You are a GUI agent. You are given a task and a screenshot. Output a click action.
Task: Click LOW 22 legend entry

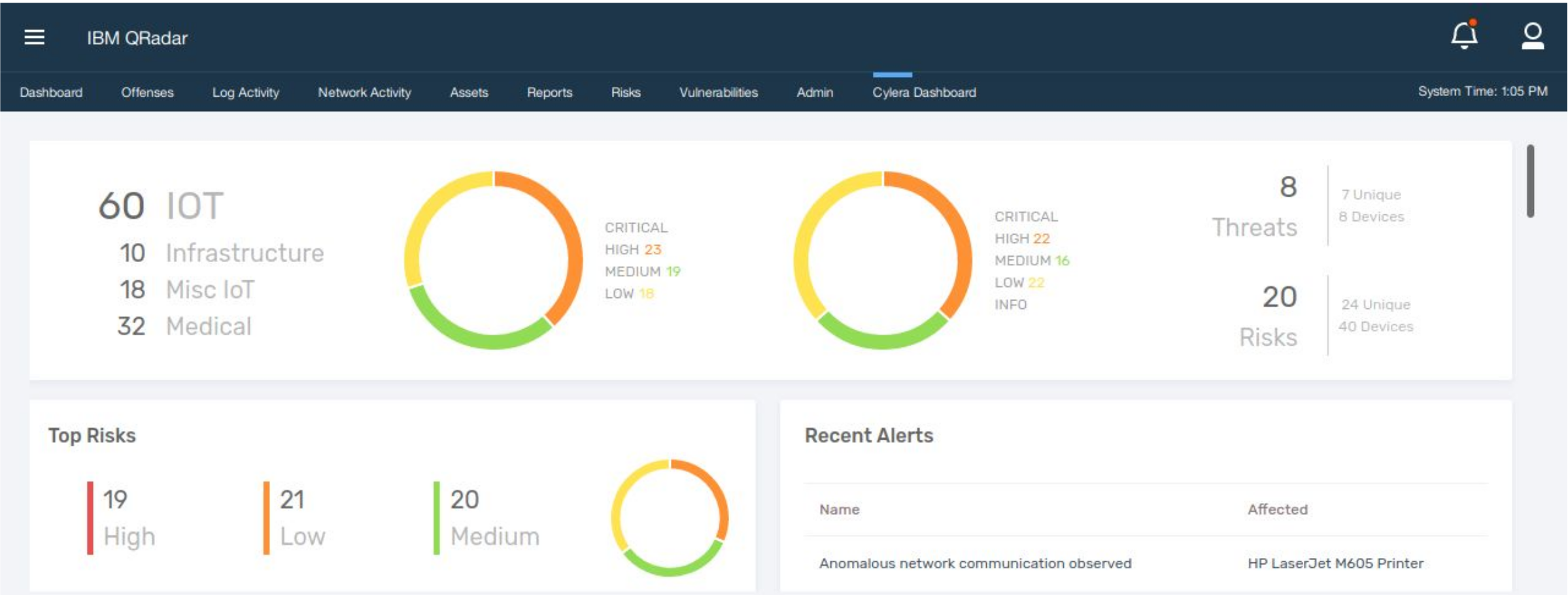pyautogui.click(x=1019, y=282)
